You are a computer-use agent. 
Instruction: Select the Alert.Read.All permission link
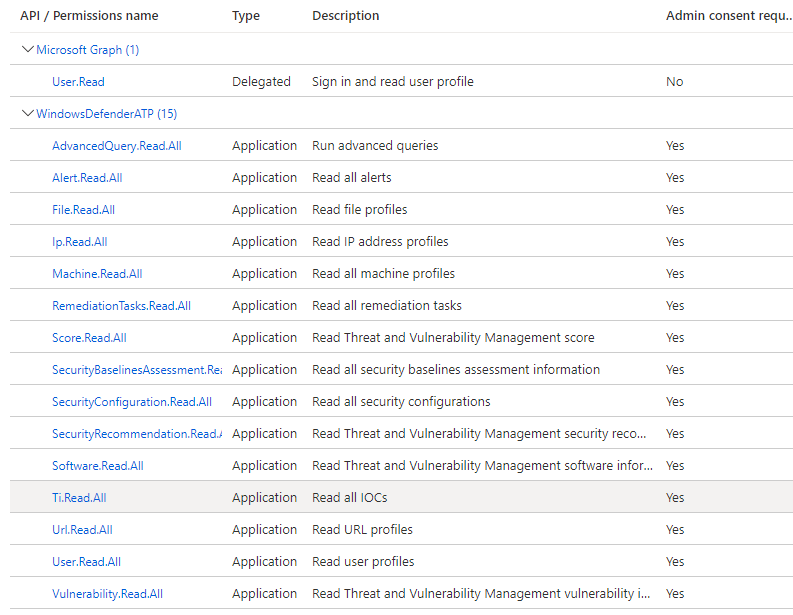pyautogui.click(x=87, y=178)
